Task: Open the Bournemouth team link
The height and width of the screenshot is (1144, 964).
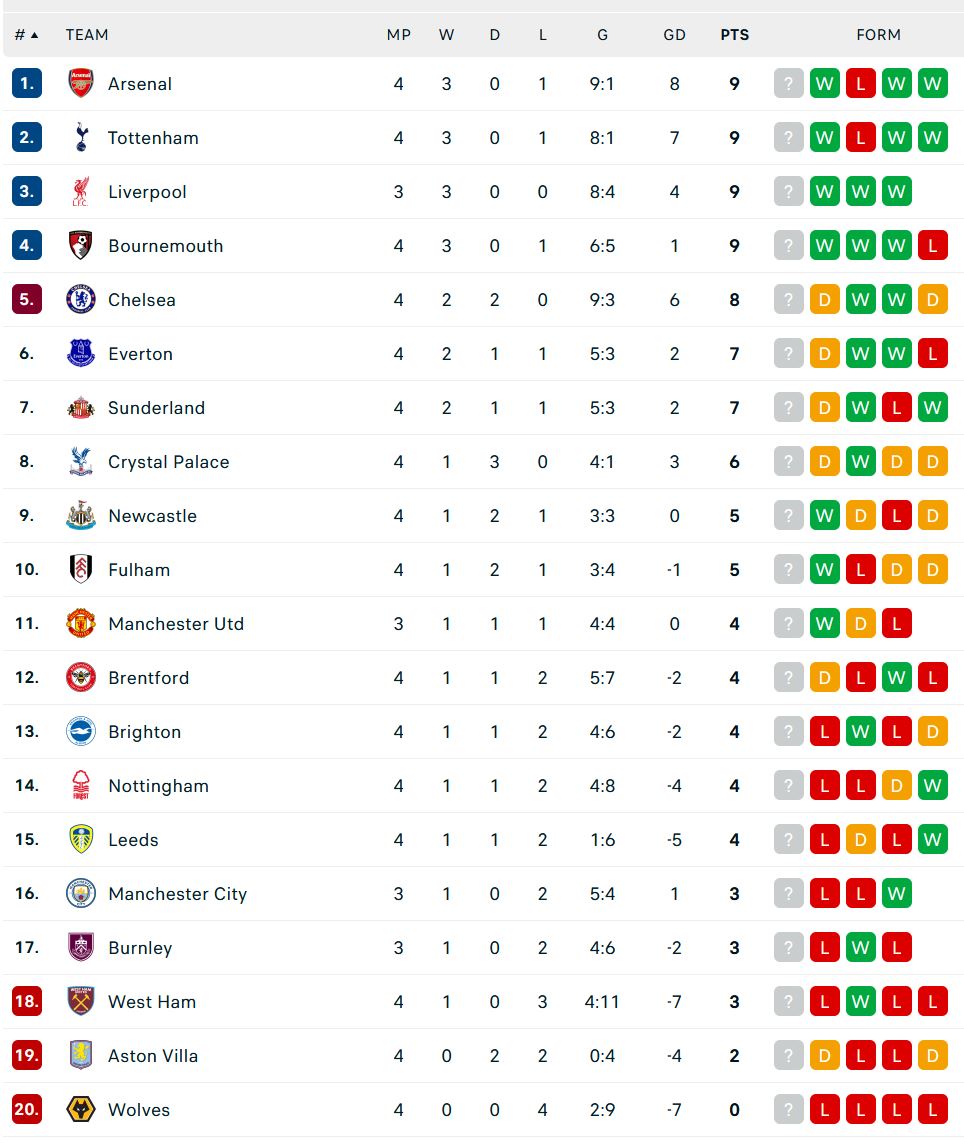Action: [165, 246]
